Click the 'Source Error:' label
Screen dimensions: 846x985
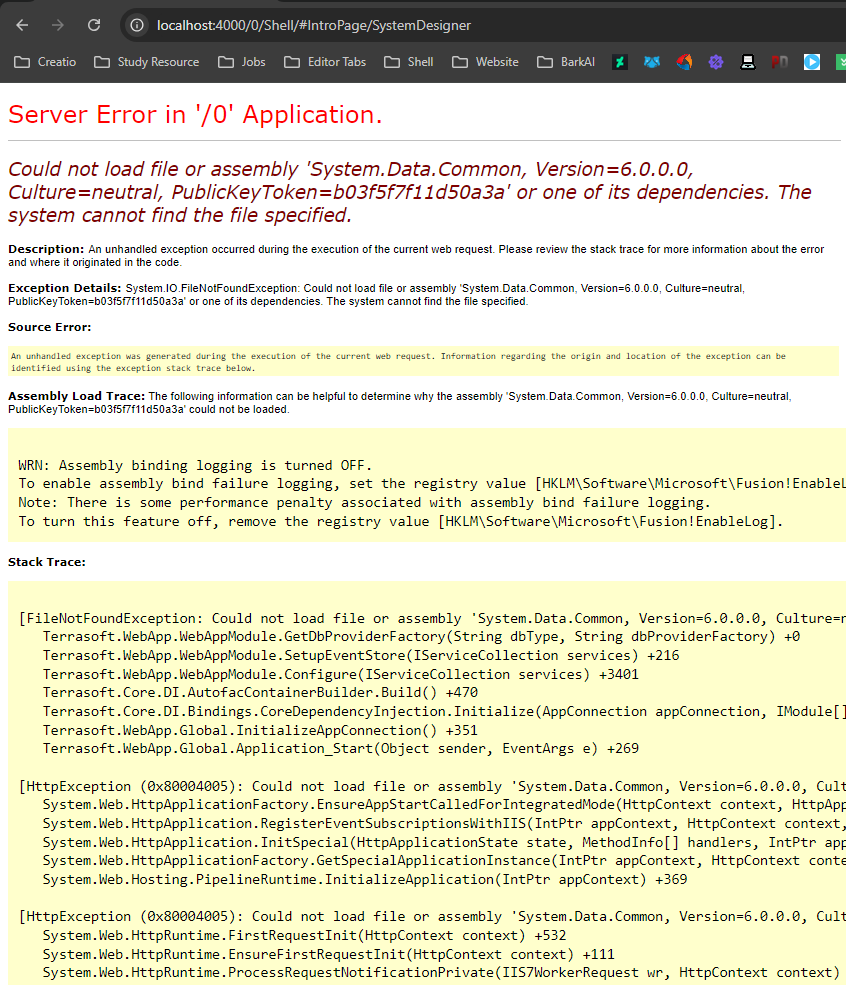pyautogui.click(x=50, y=327)
